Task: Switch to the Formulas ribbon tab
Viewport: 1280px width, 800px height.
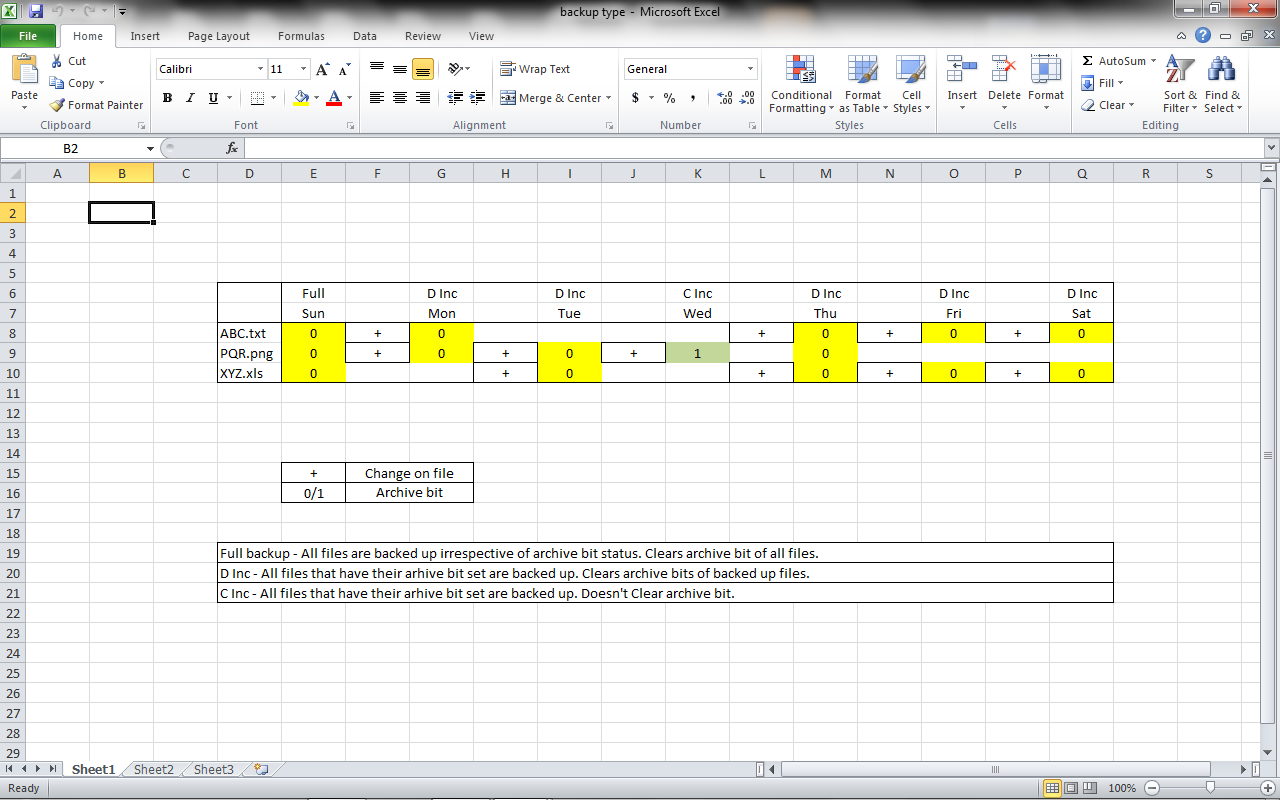Action: coord(301,35)
